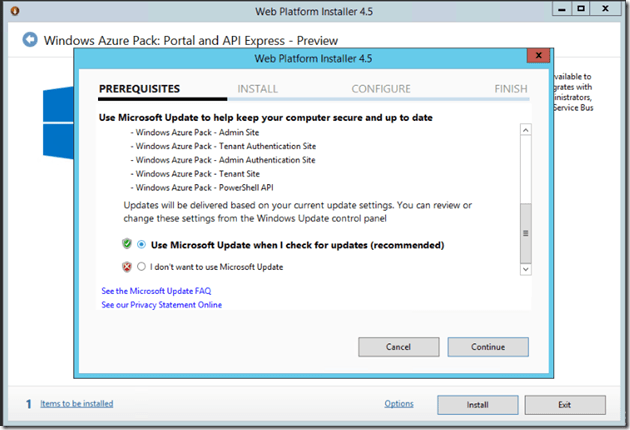Open the Items to be installed link
Viewport: 630px width, 430px height.
(76, 404)
